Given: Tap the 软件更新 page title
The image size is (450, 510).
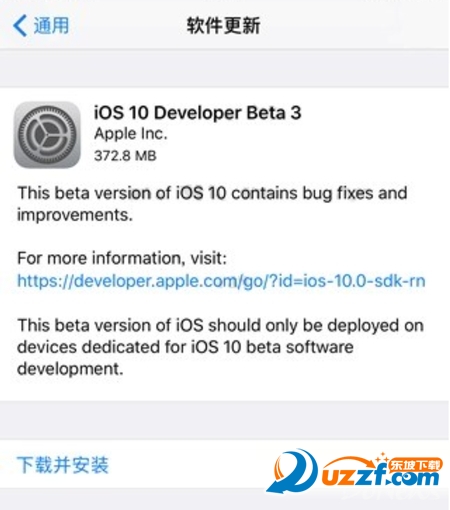Looking at the screenshot, I should (x=223, y=26).
